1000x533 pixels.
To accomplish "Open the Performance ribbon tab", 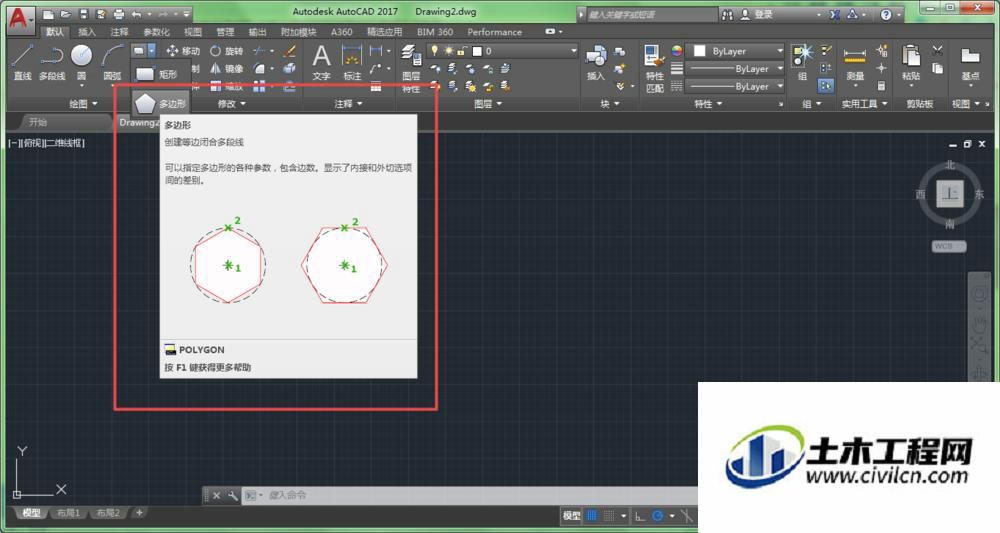I will (x=494, y=32).
